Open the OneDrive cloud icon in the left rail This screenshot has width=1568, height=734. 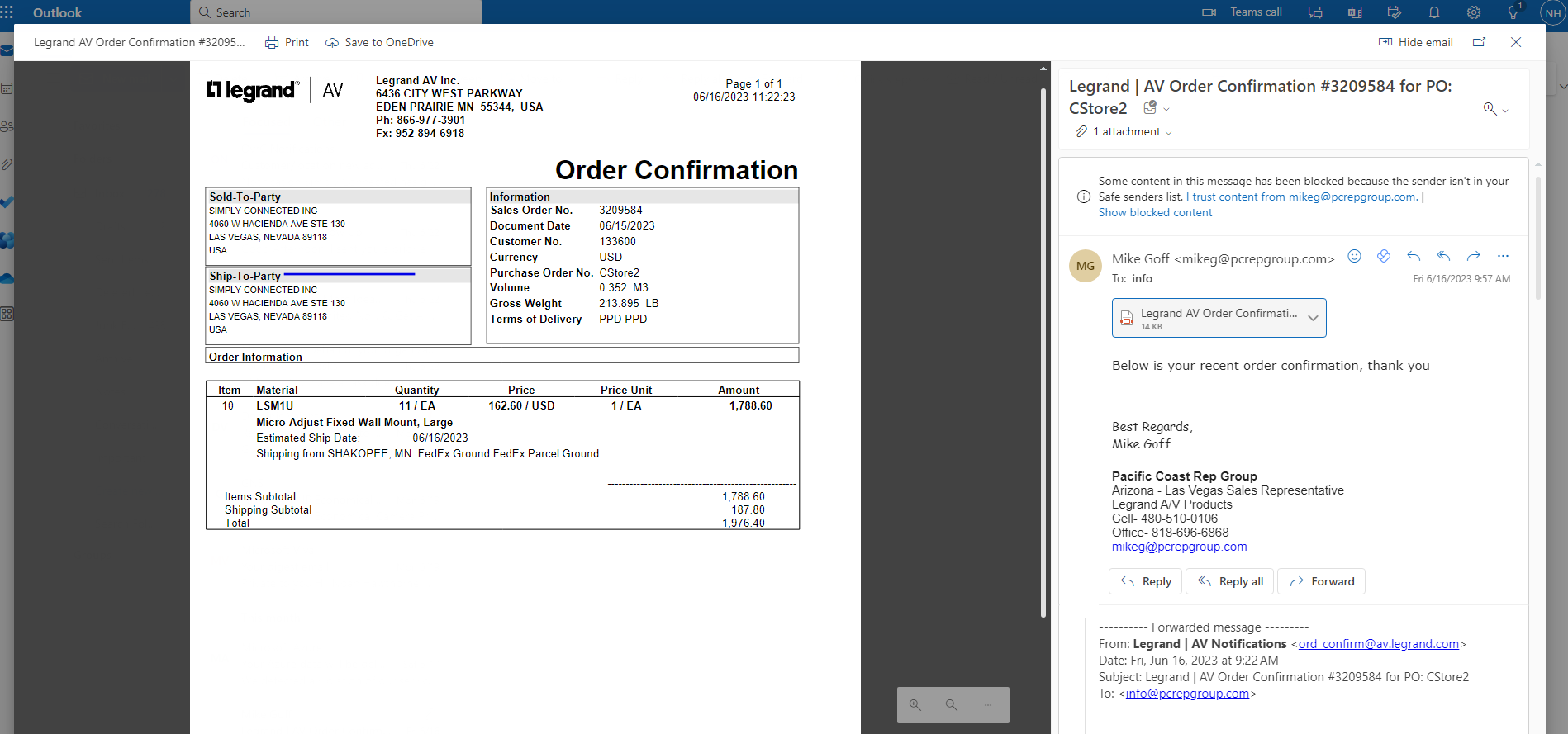click(x=7, y=278)
